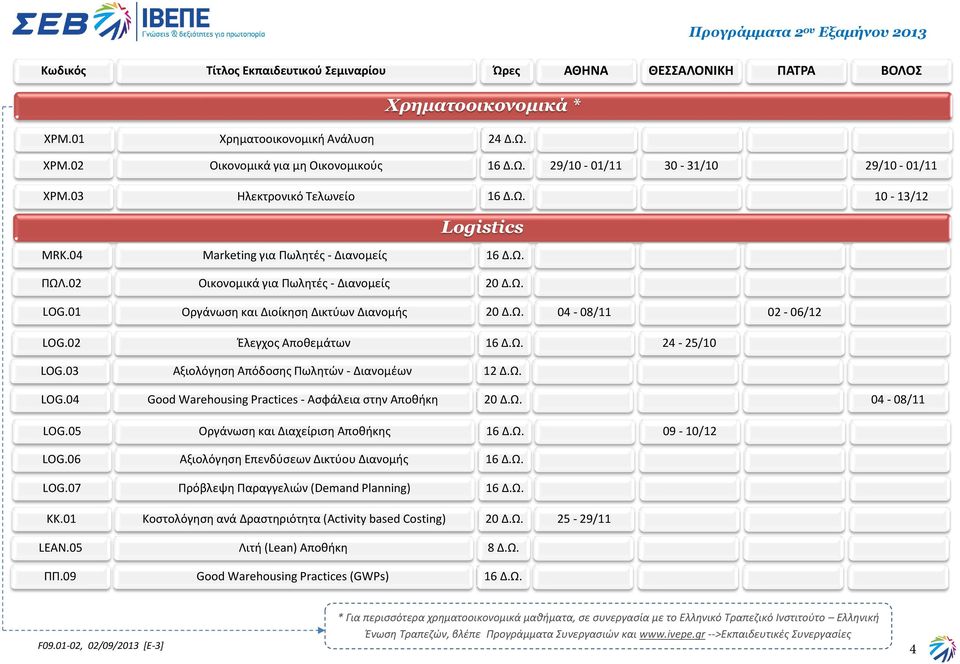Click the title Οργάνωση και Διοίκηση Δικτύων Διανομής
The image size is (960, 664).
294,312
